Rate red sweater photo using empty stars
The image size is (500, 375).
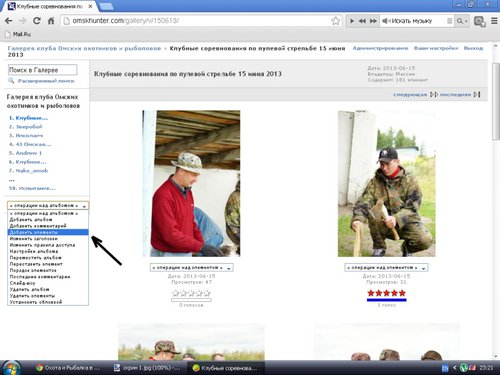[191, 293]
